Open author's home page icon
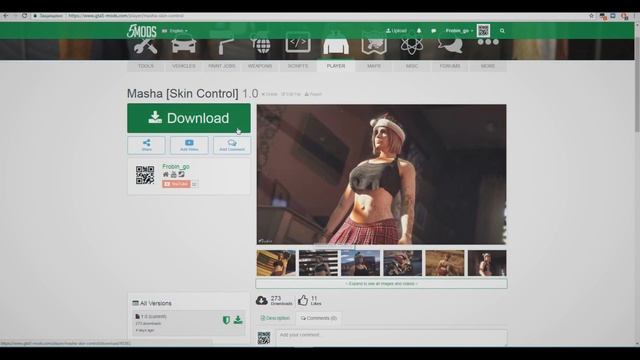The height and width of the screenshot is (360, 640). point(166,175)
